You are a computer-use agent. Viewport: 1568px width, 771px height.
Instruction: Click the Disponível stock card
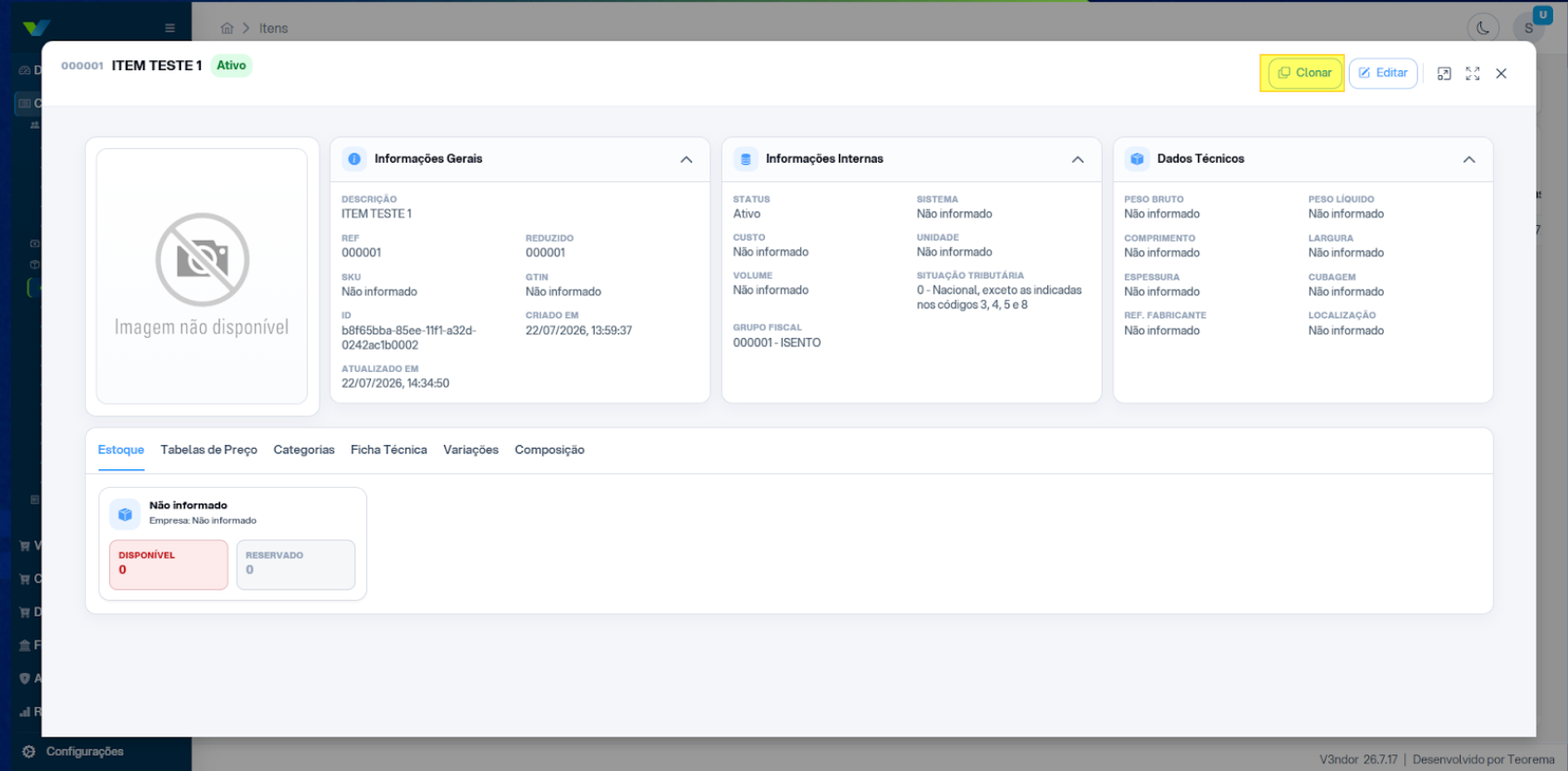168,565
